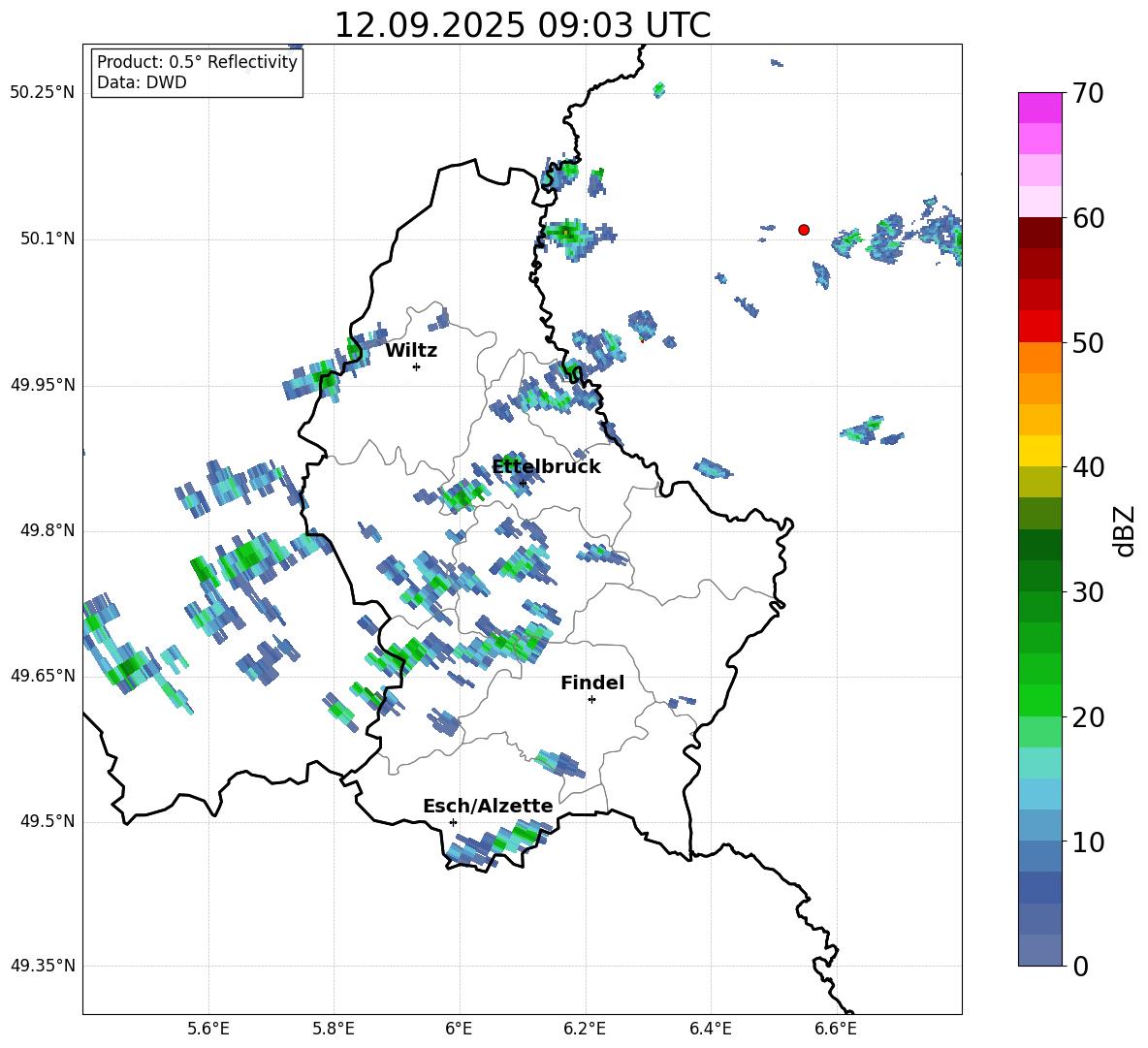Click the 49.35°N latitude label
Viewport: 1148px width, 1048px height.
pos(43,966)
